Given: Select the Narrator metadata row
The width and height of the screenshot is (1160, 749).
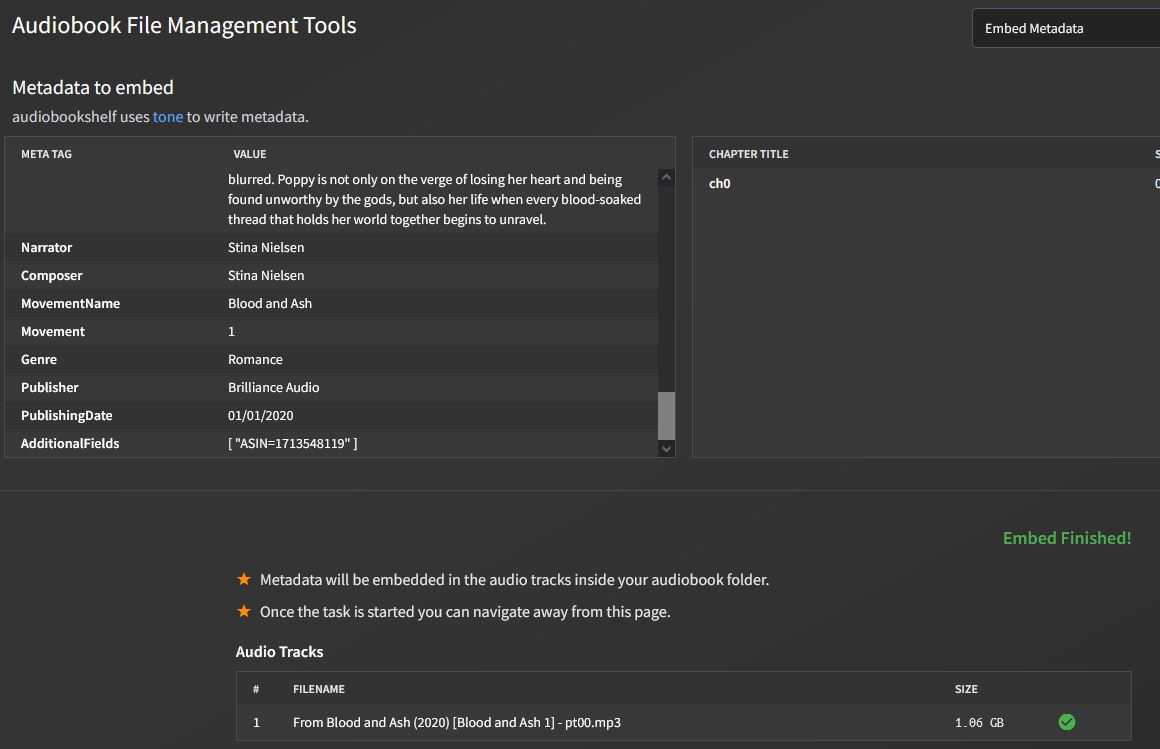Looking at the screenshot, I should tap(300, 247).
